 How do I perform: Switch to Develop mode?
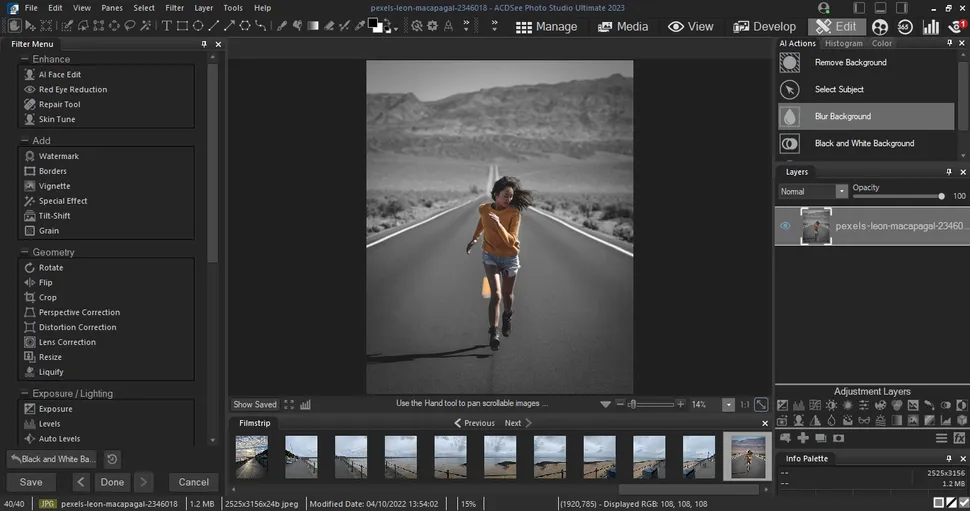pos(765,26)
